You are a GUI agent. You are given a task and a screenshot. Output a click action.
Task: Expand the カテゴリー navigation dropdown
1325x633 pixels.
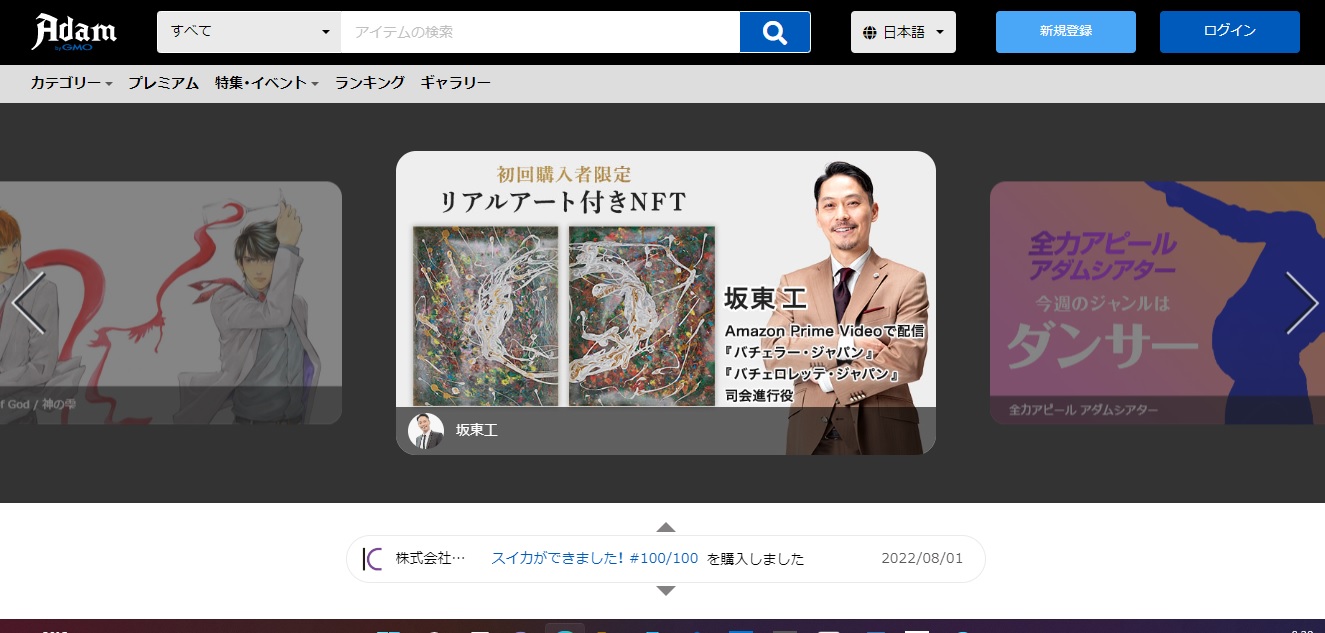click(70, 83)
